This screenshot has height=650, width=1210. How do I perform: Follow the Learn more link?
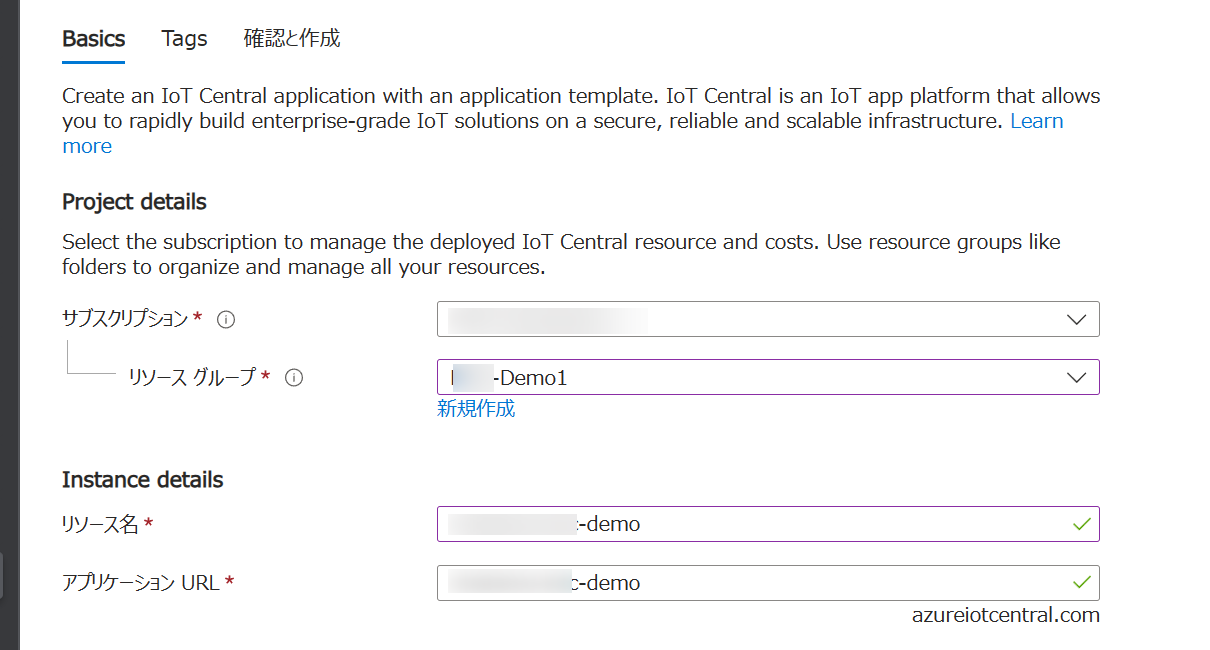point(1036,121)
